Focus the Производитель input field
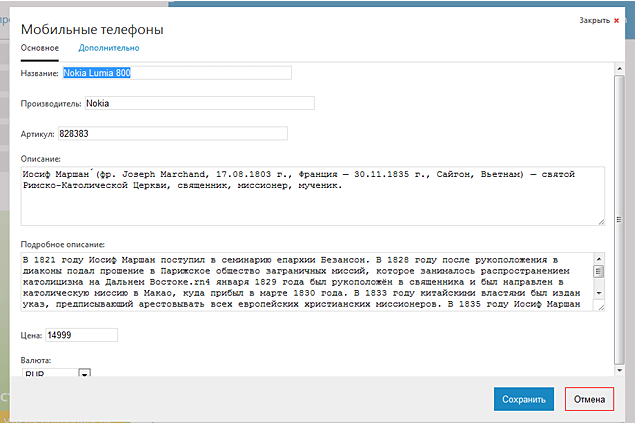The image size is (636, 434). [x=198, y=103]
